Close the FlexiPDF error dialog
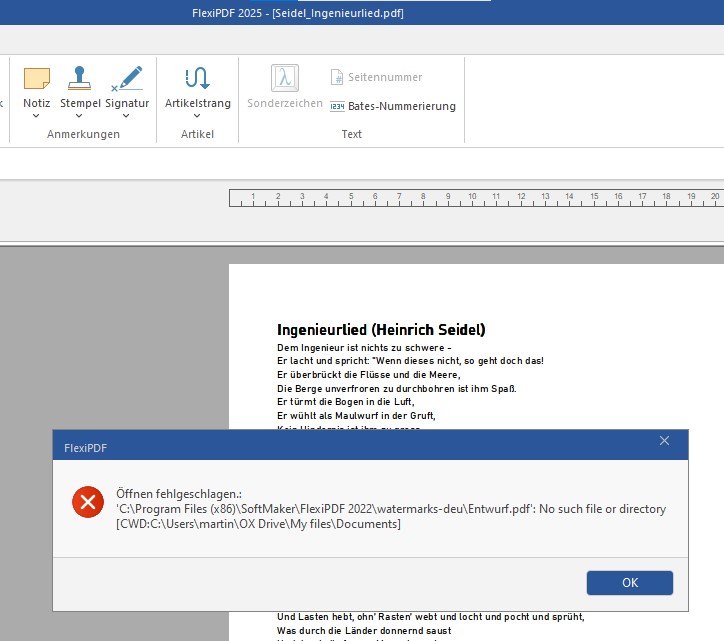The height and width of the screenshot is (641, 724). (664, 441)
